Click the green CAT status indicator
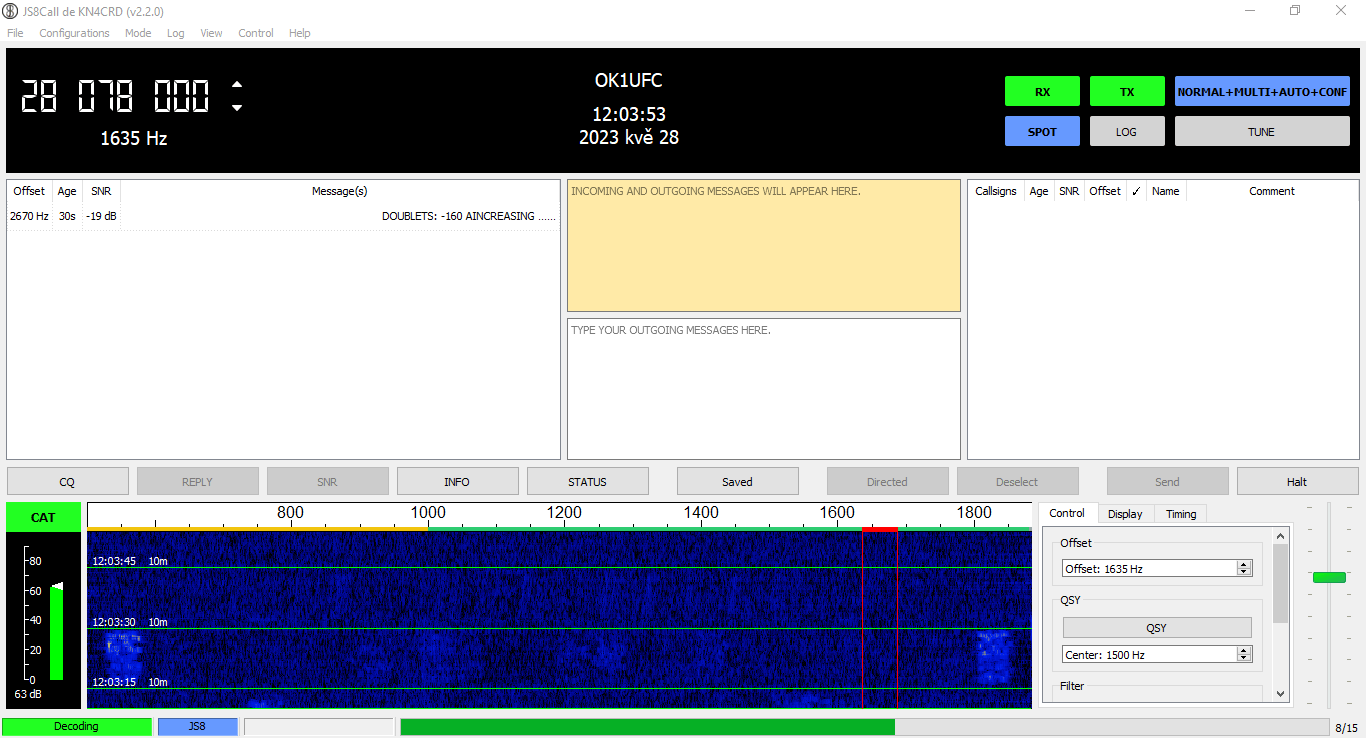The image size is (1366, 738). (x=43, y=517)
